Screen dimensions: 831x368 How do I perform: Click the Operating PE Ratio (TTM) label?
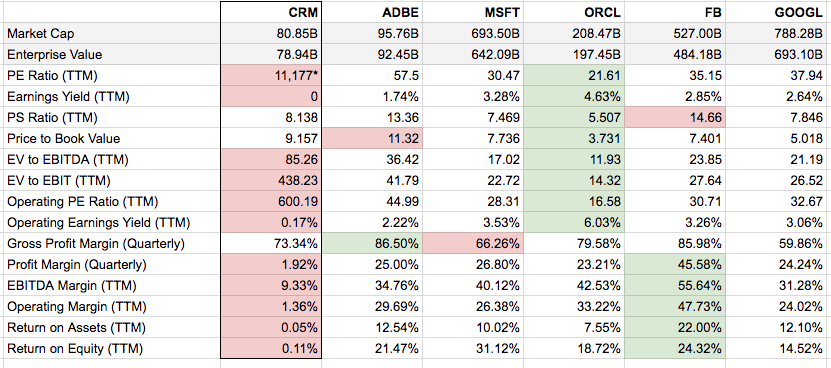[83, 201]
